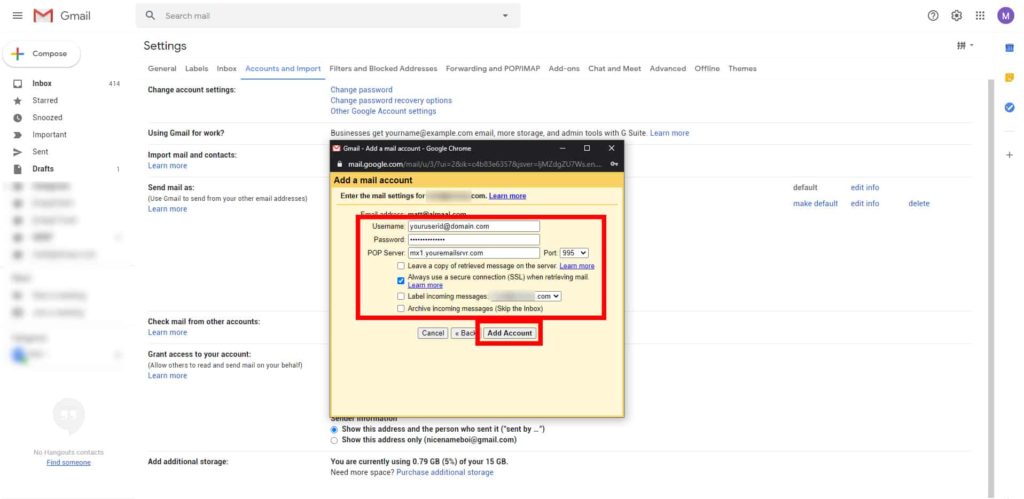Open the Settings gear icon
1024x499 pixels.
click(957, 16)
